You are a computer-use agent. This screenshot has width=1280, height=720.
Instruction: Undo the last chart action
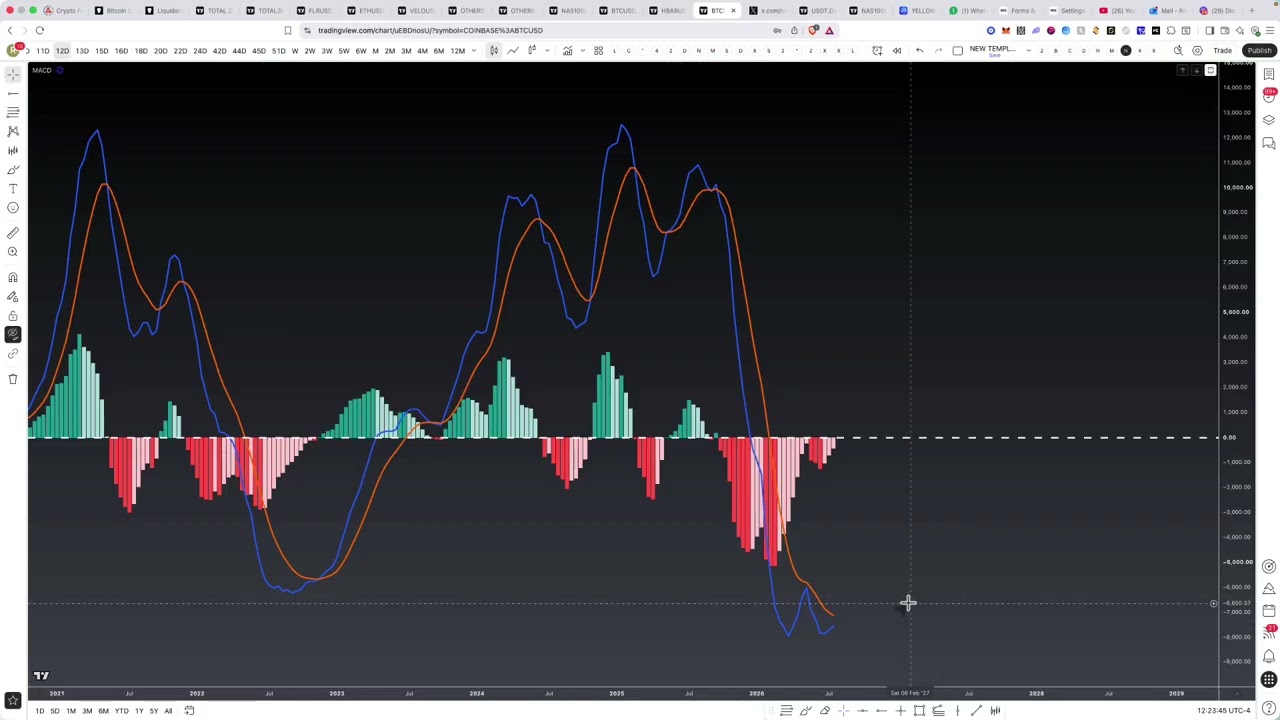coord(920,51)
